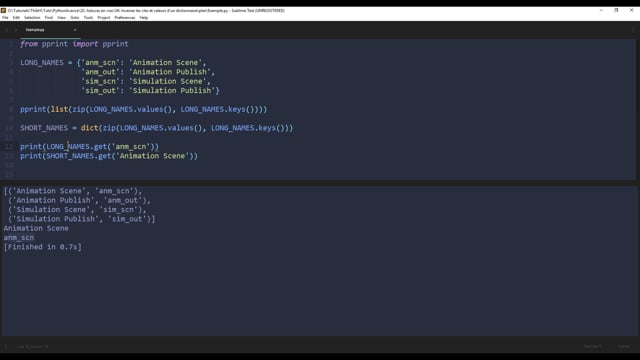The height and width of the screenshot is (360, 640).
Task: Open the Preferences menu
Action: (x=124, y=18)
